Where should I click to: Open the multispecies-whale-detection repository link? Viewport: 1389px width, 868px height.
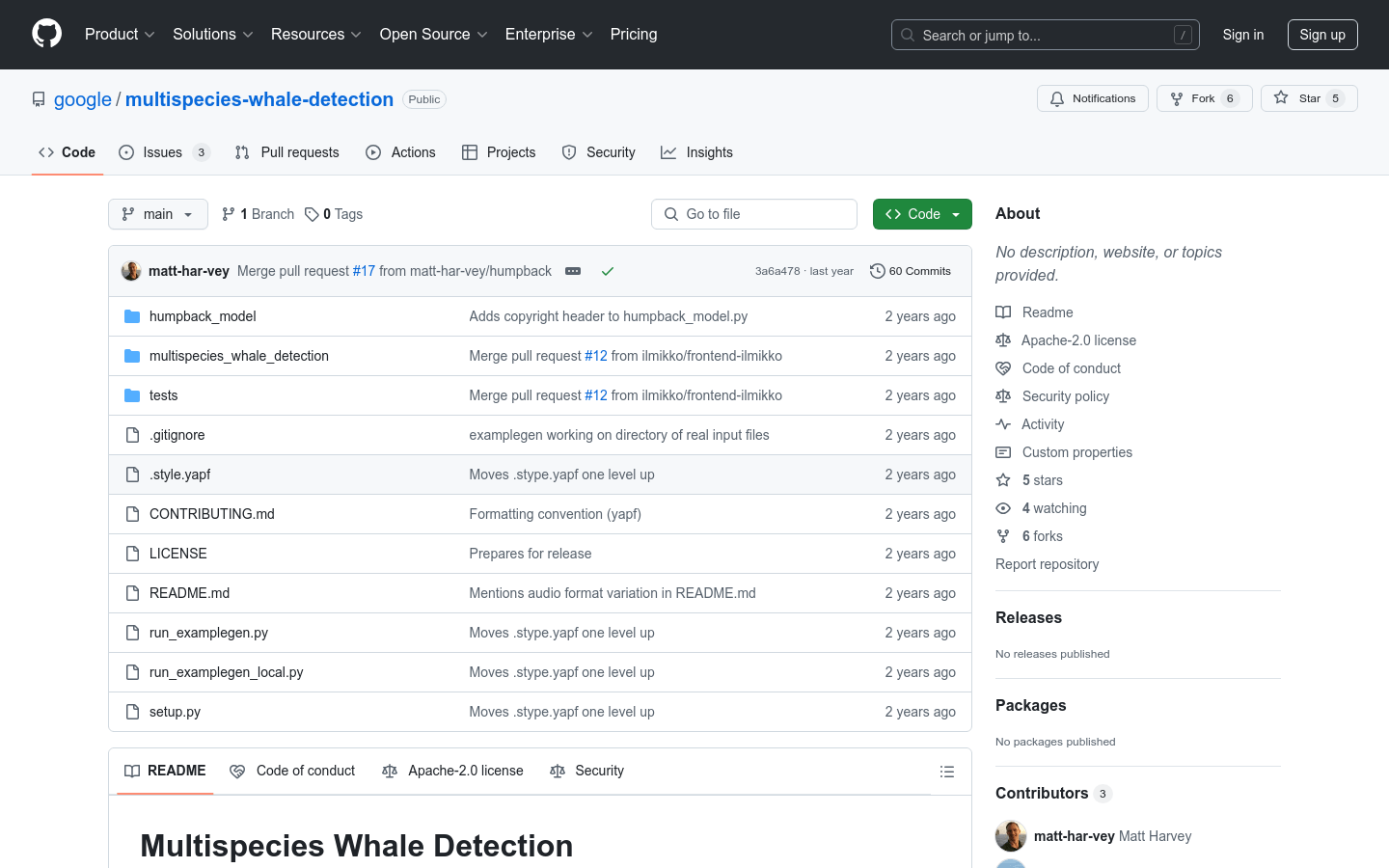(259, 99)
